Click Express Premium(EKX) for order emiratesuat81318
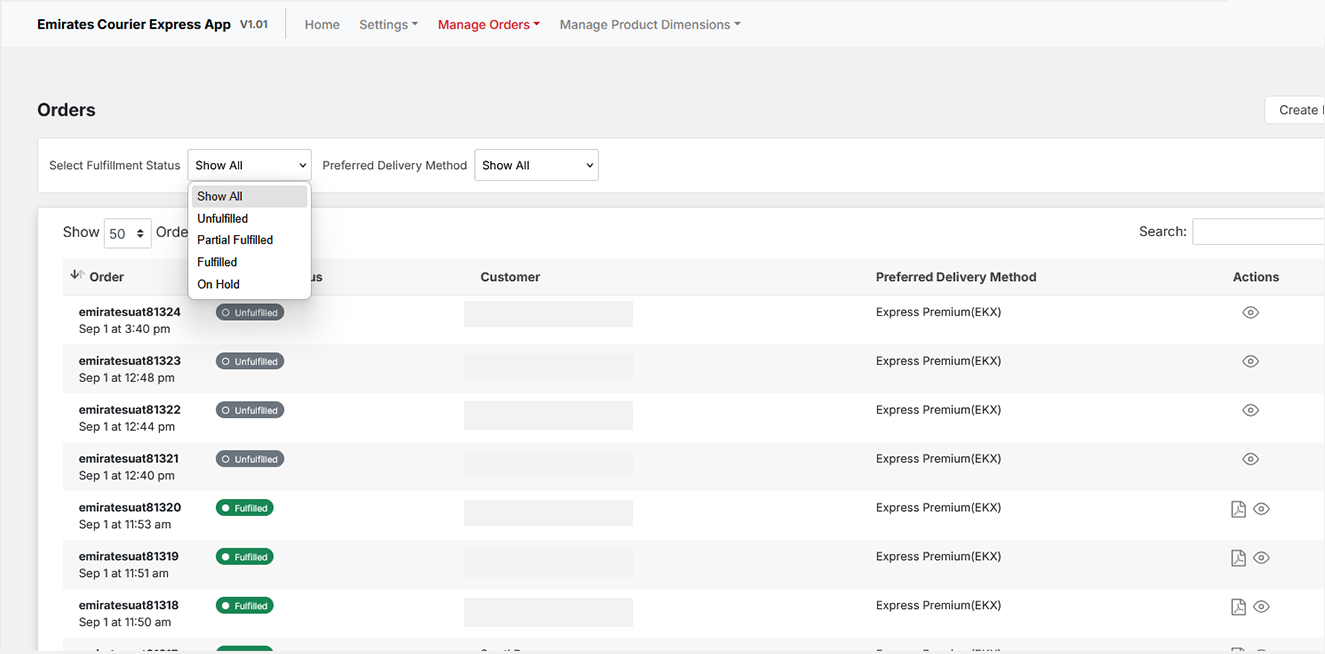 coord(938,606)
